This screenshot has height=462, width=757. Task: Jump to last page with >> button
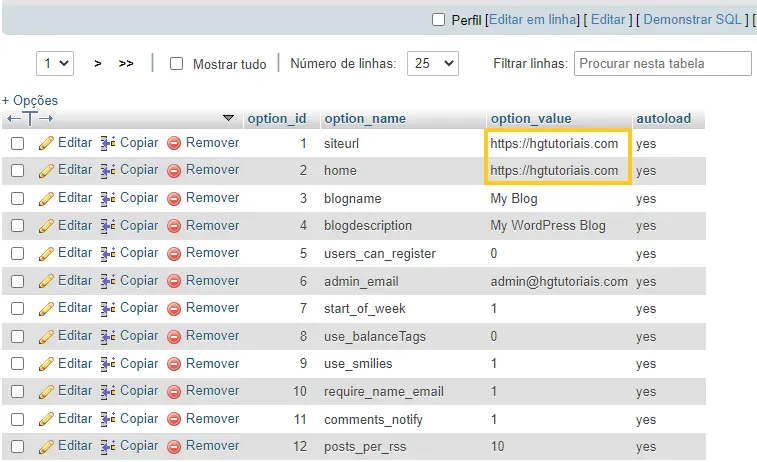point(126,64)
